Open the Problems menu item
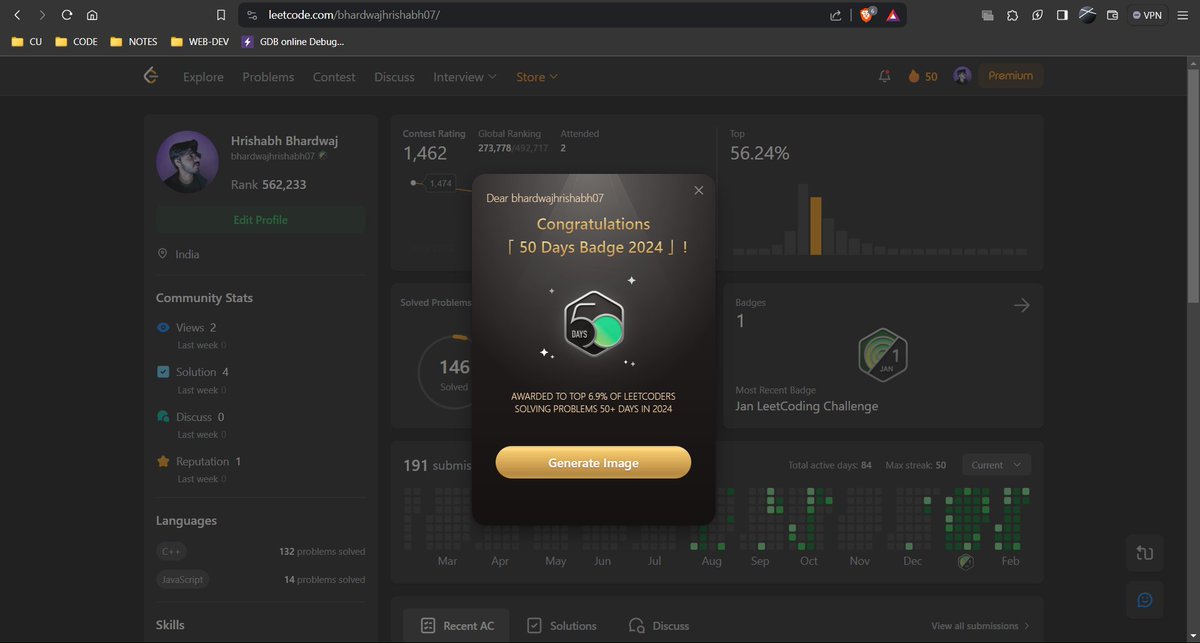 (268, 77)
